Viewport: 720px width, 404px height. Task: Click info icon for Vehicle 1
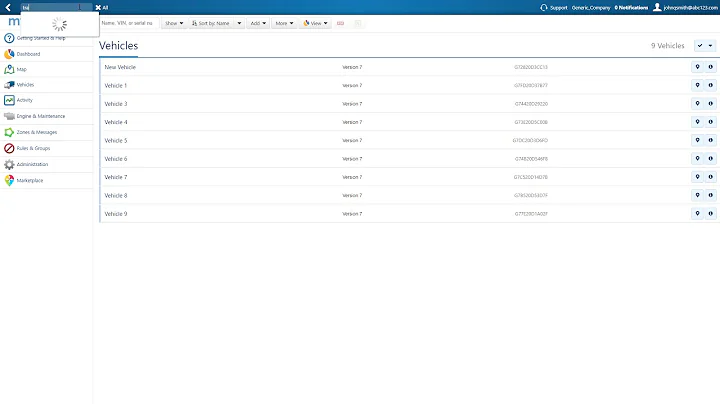(x=710, y=85)
